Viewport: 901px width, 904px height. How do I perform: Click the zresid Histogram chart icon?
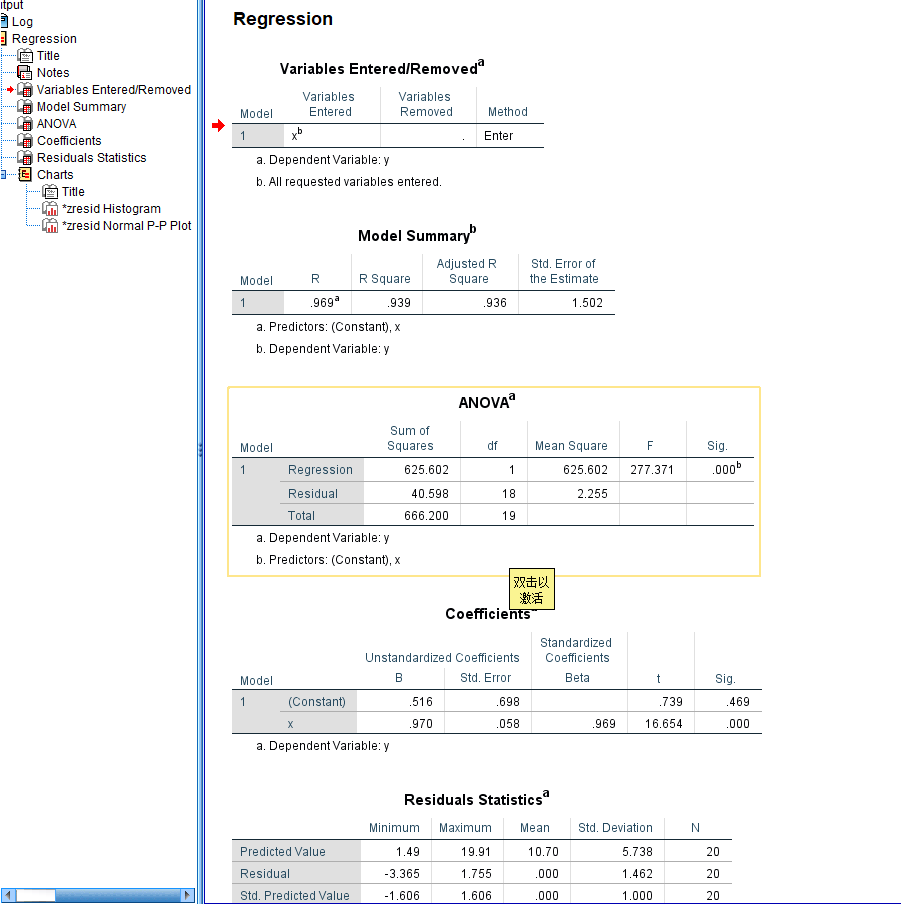pos(50,209)
